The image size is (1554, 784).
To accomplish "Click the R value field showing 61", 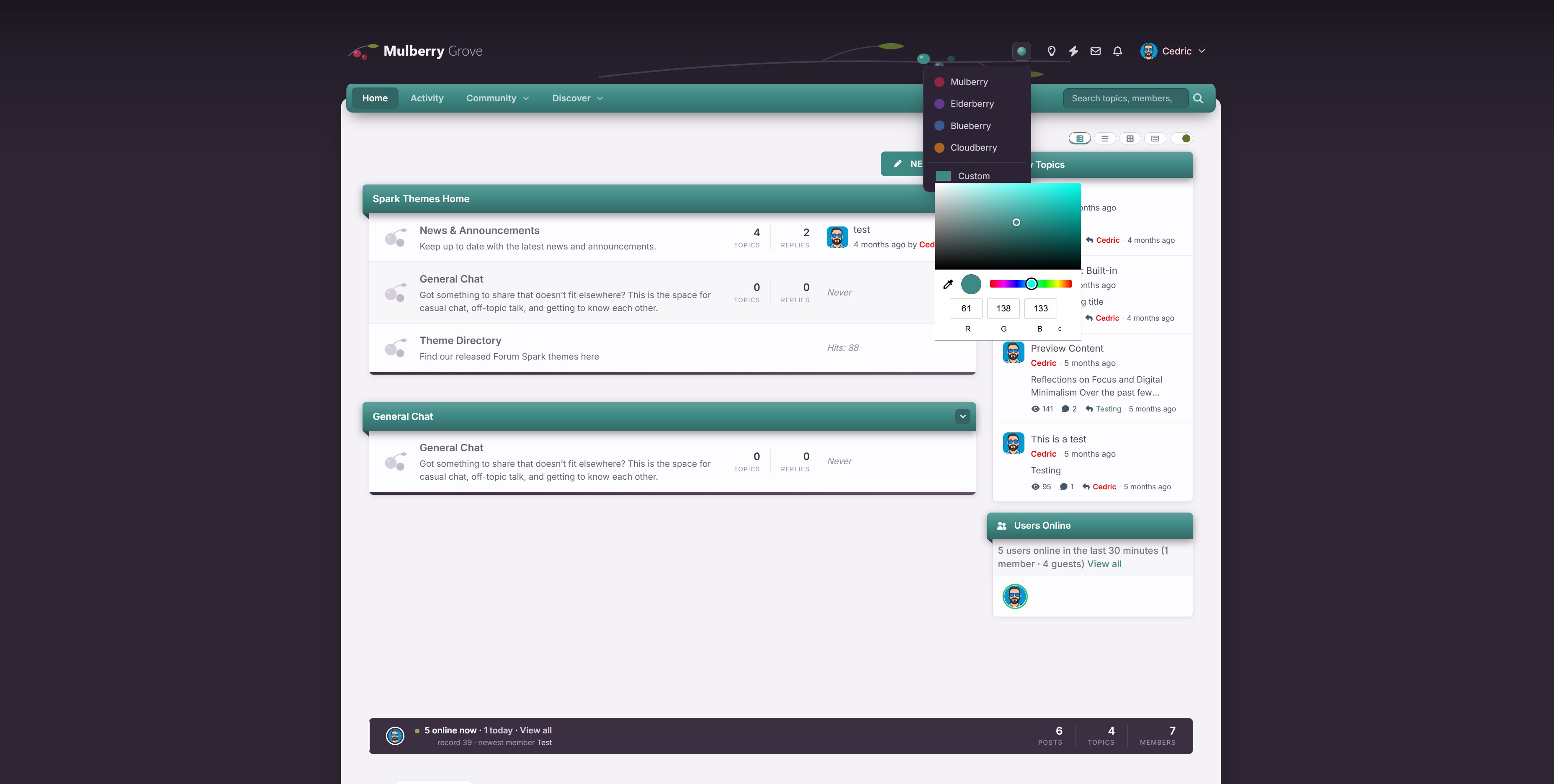I will coord(966,308).
